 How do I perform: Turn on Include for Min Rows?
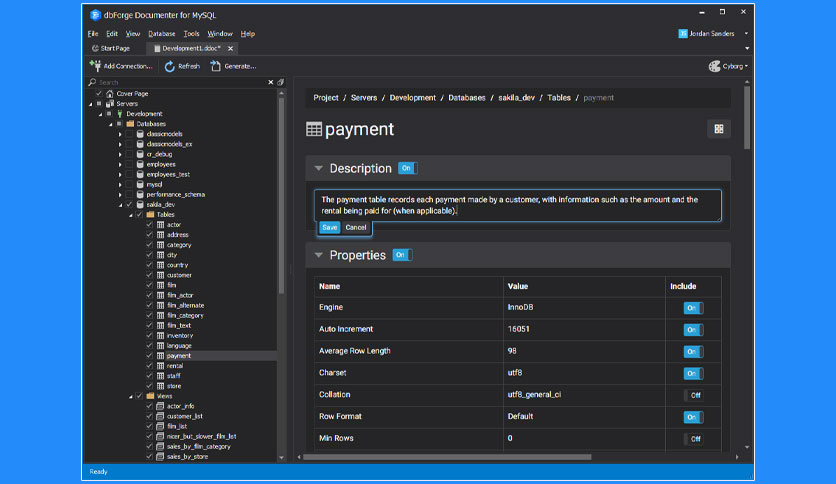693,439
